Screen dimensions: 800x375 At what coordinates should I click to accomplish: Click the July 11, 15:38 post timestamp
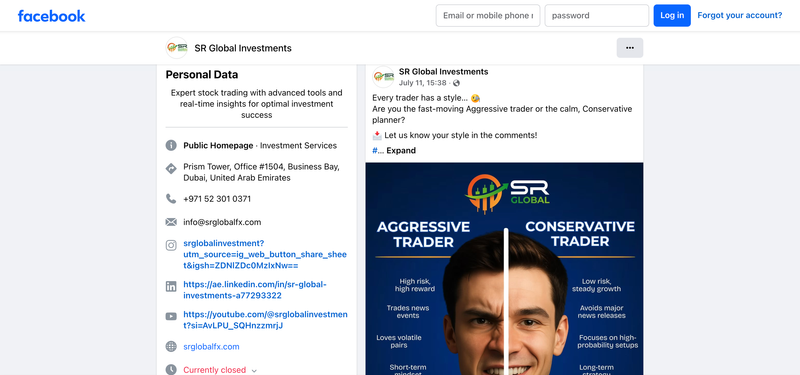click(422, 83)
